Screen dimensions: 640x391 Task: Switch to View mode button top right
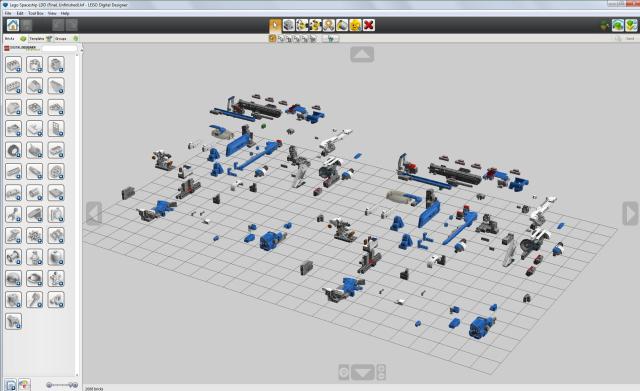pos(618,25)
